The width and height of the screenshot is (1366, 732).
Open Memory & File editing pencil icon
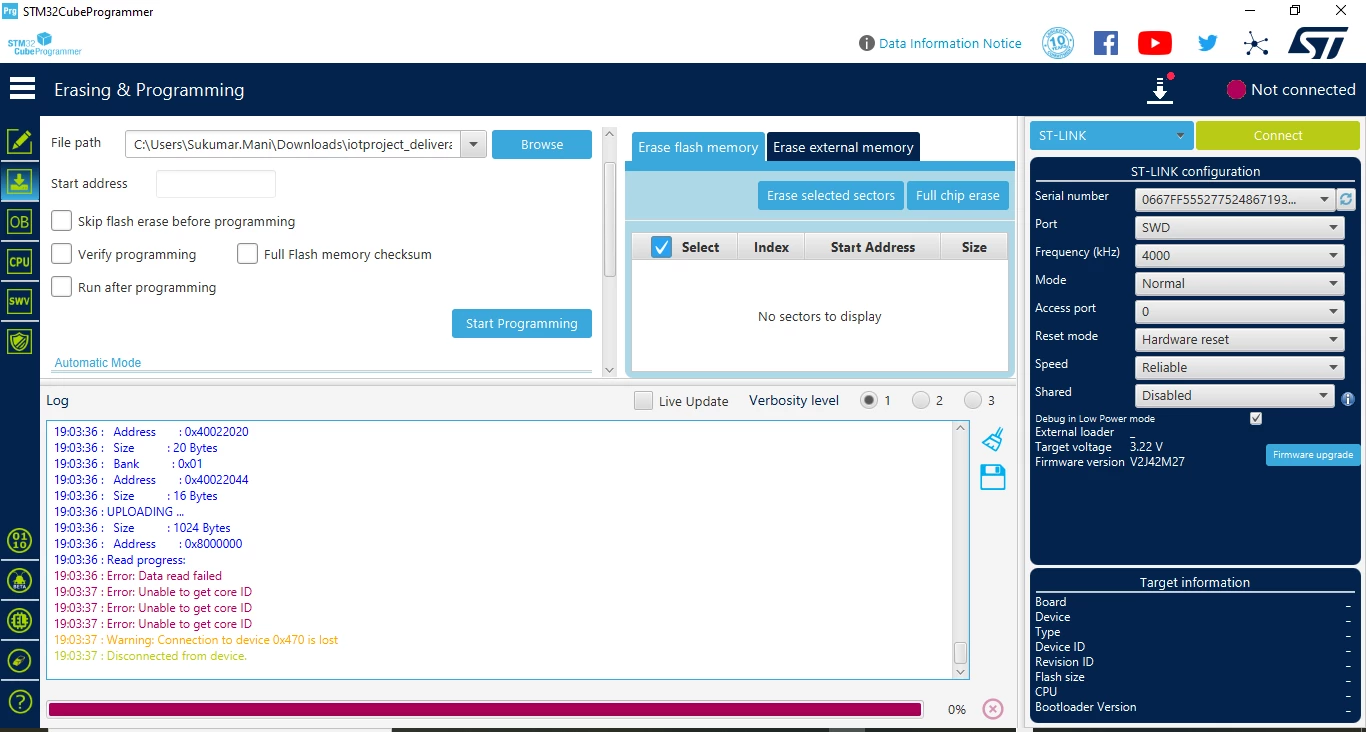pyautogui.click(x=19, y=142)
